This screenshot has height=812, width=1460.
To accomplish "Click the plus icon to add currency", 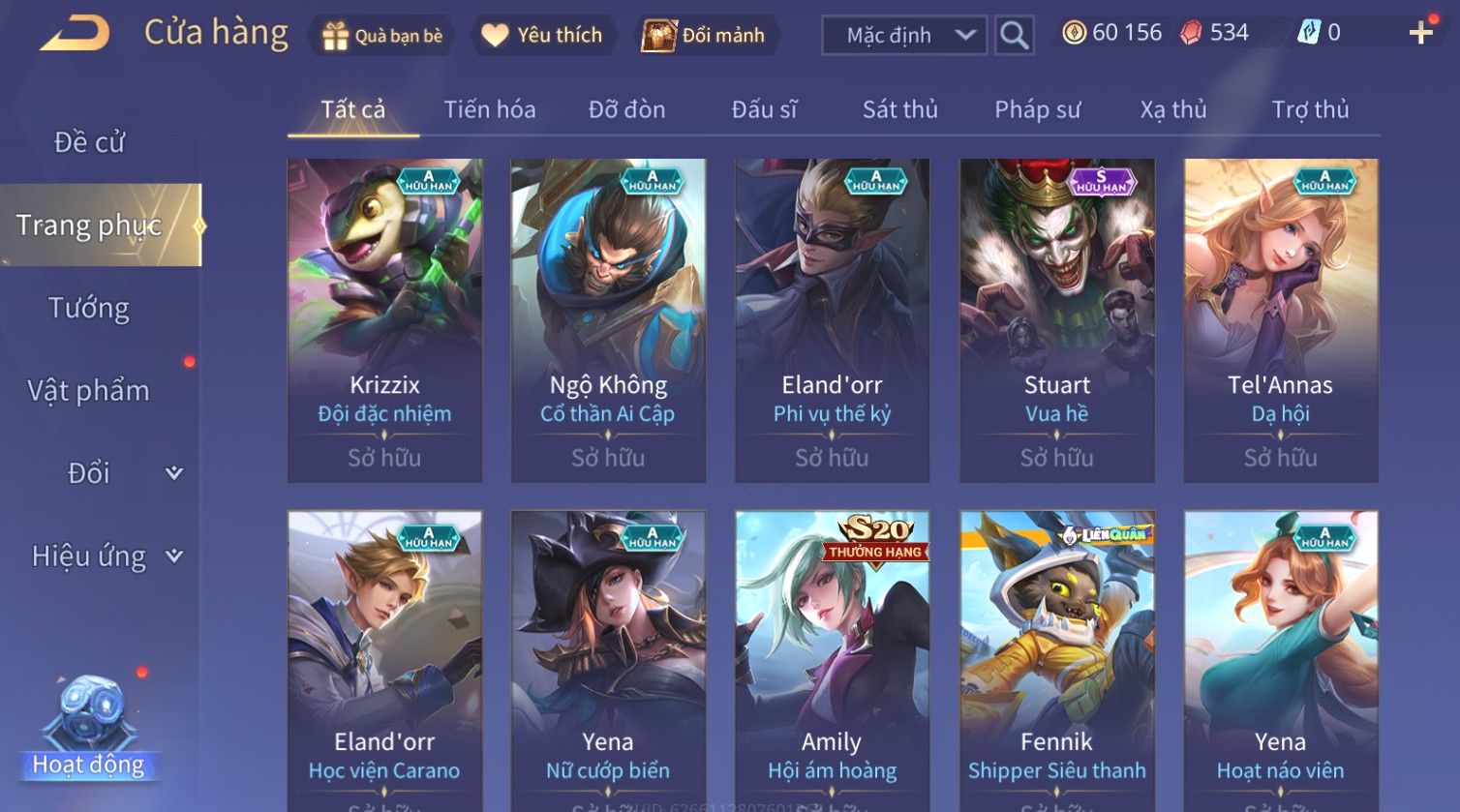I will pos(1421,33).
